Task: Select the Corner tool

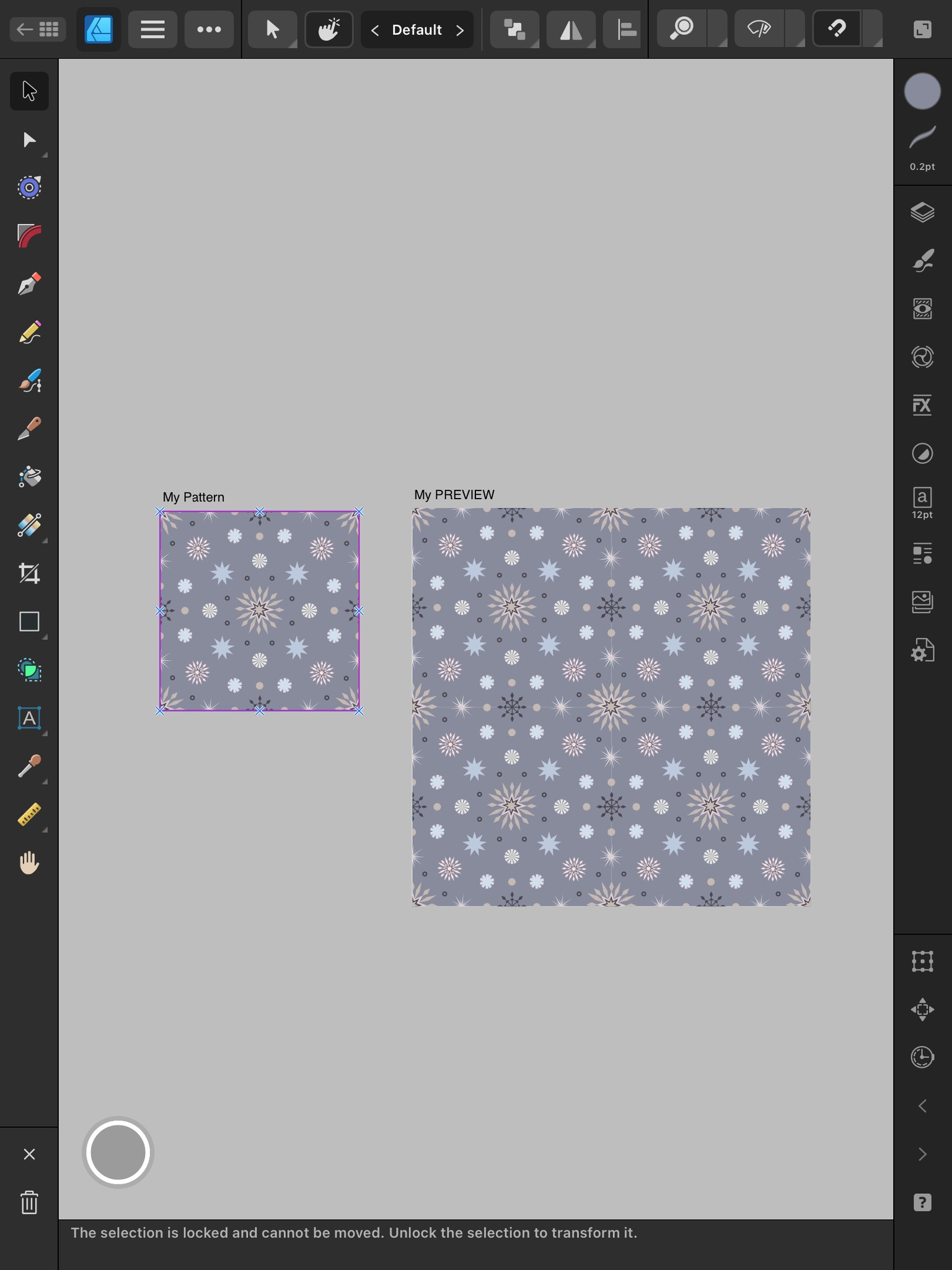Action: pos(29,236)
